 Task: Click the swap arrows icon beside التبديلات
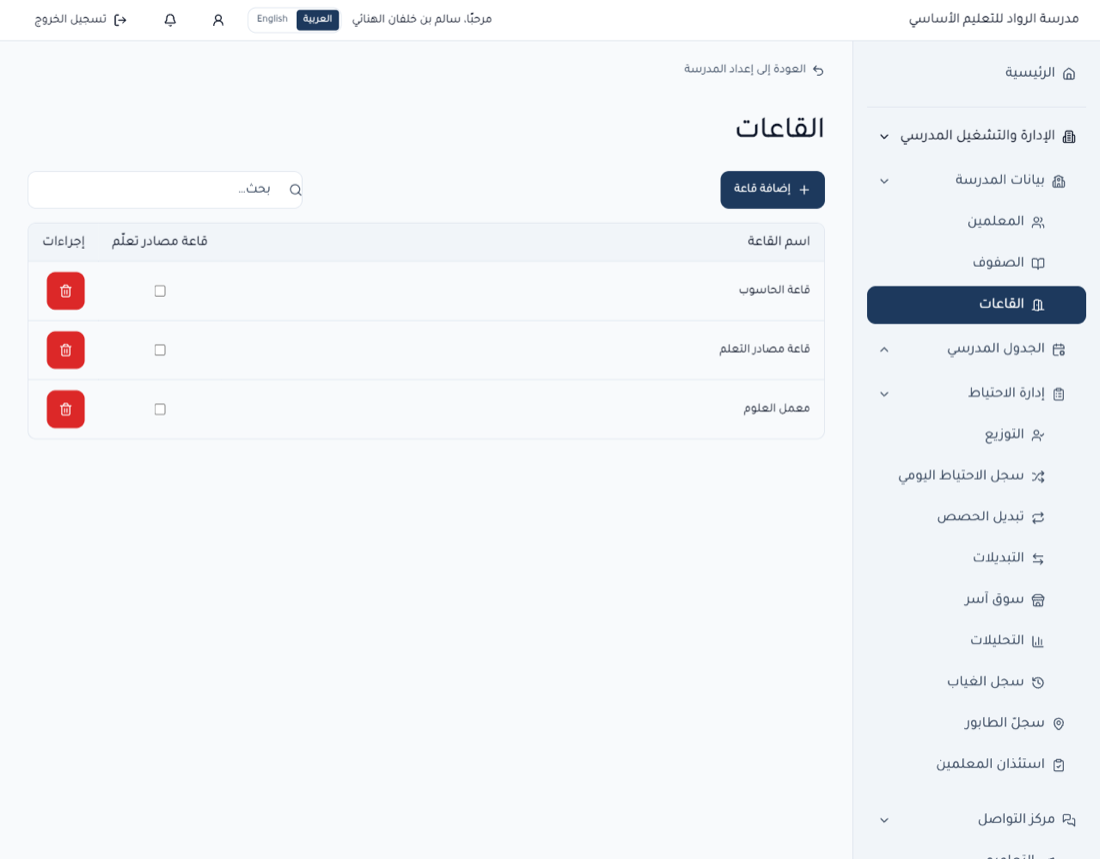pyautogui.click(x=1038, y=559)
